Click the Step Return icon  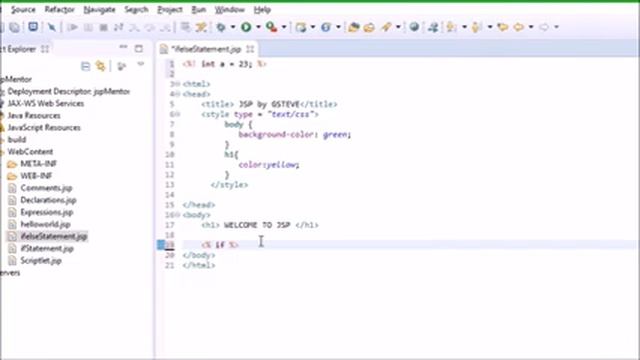pos(165,27)
